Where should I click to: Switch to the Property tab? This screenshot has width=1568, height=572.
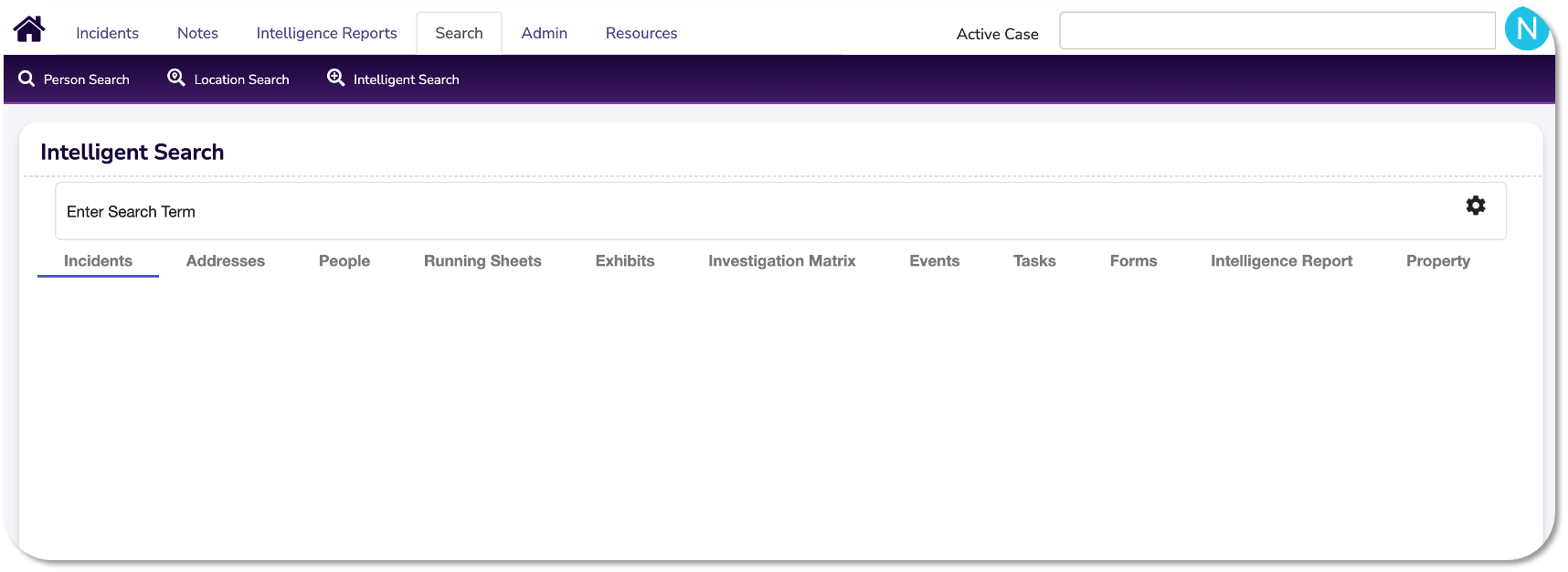click(x=1437, y=261)
